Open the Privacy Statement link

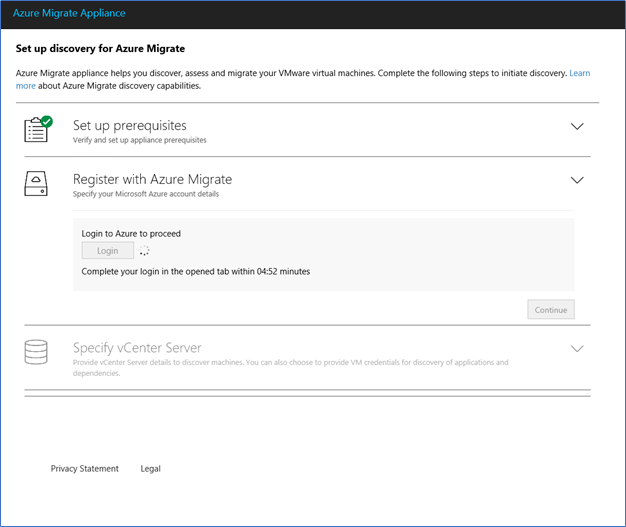85,469
